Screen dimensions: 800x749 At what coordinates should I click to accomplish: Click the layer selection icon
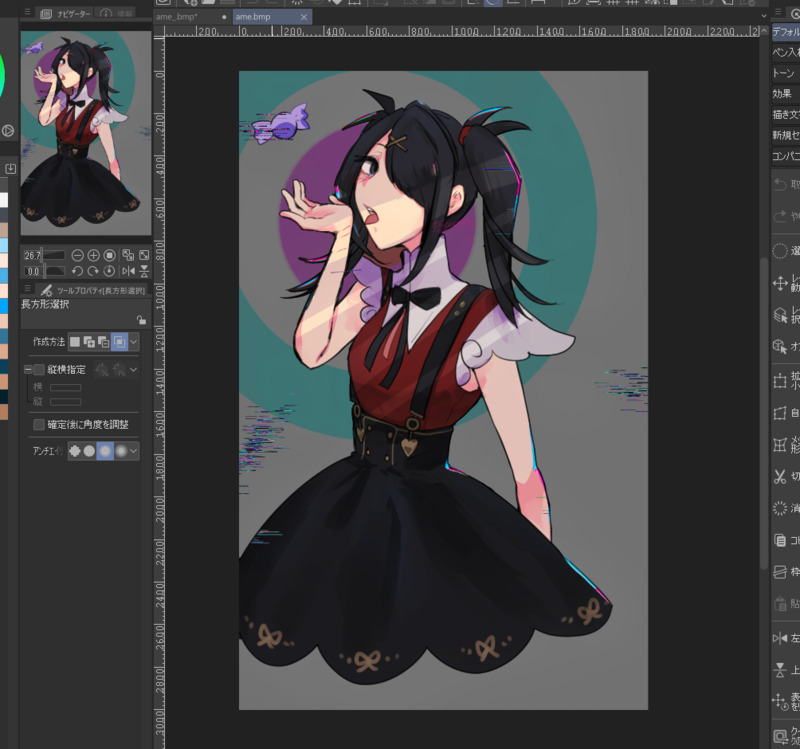point(780,315)
